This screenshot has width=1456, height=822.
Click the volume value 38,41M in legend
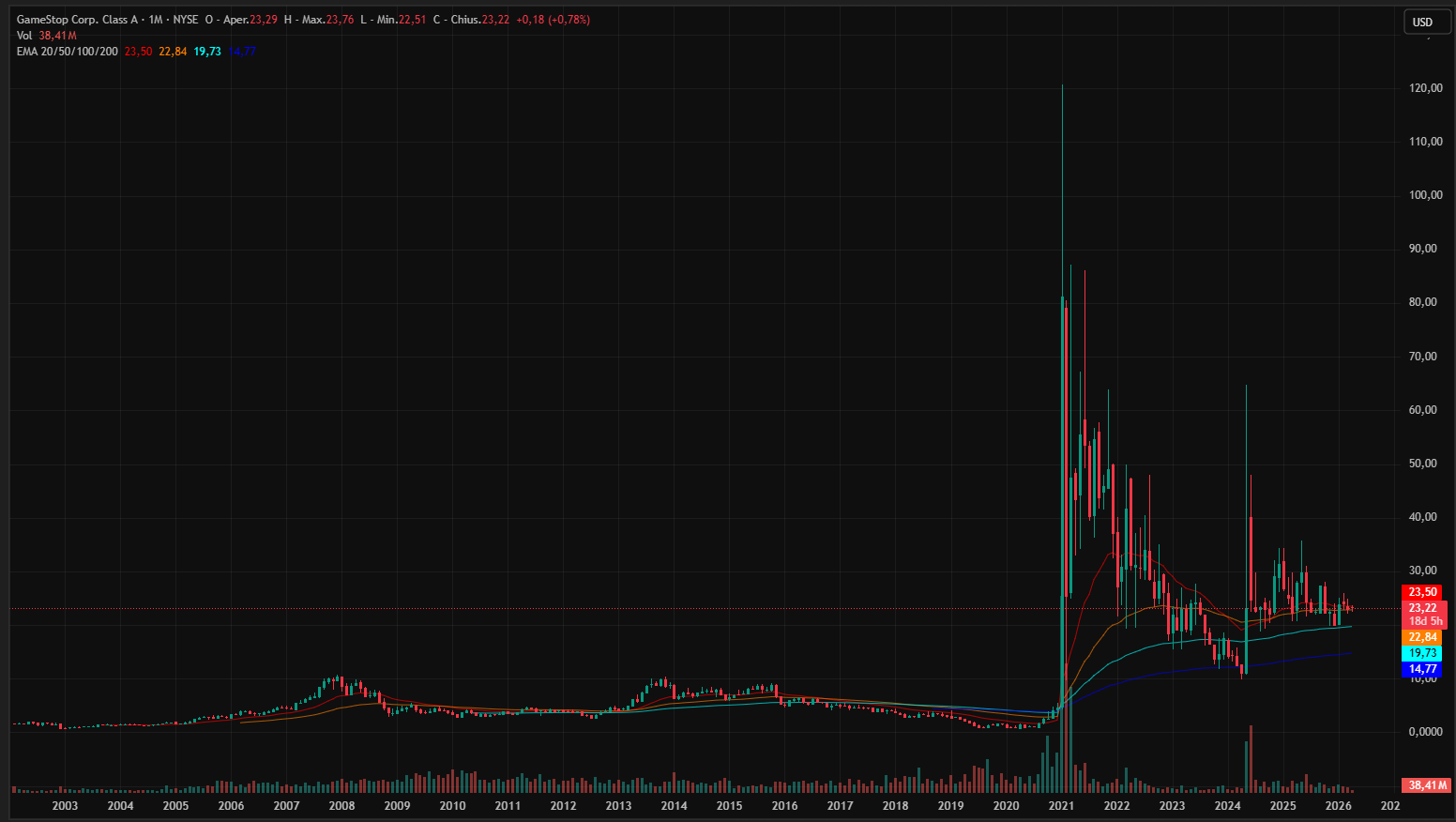click(x=58, y=36)
